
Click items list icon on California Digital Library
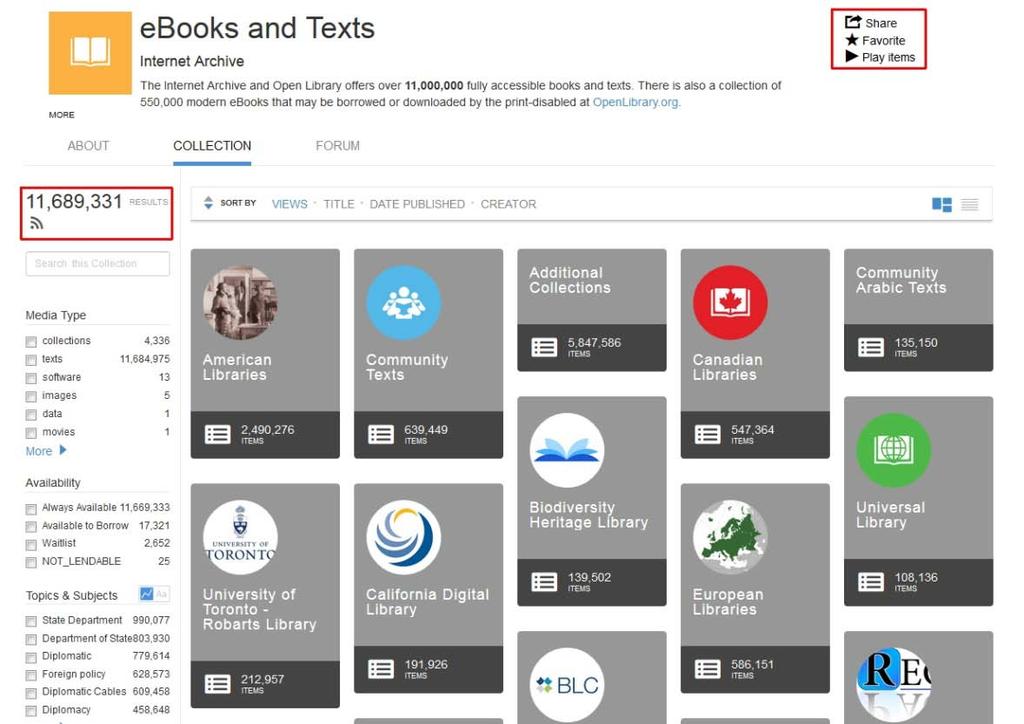click(381, 669)
